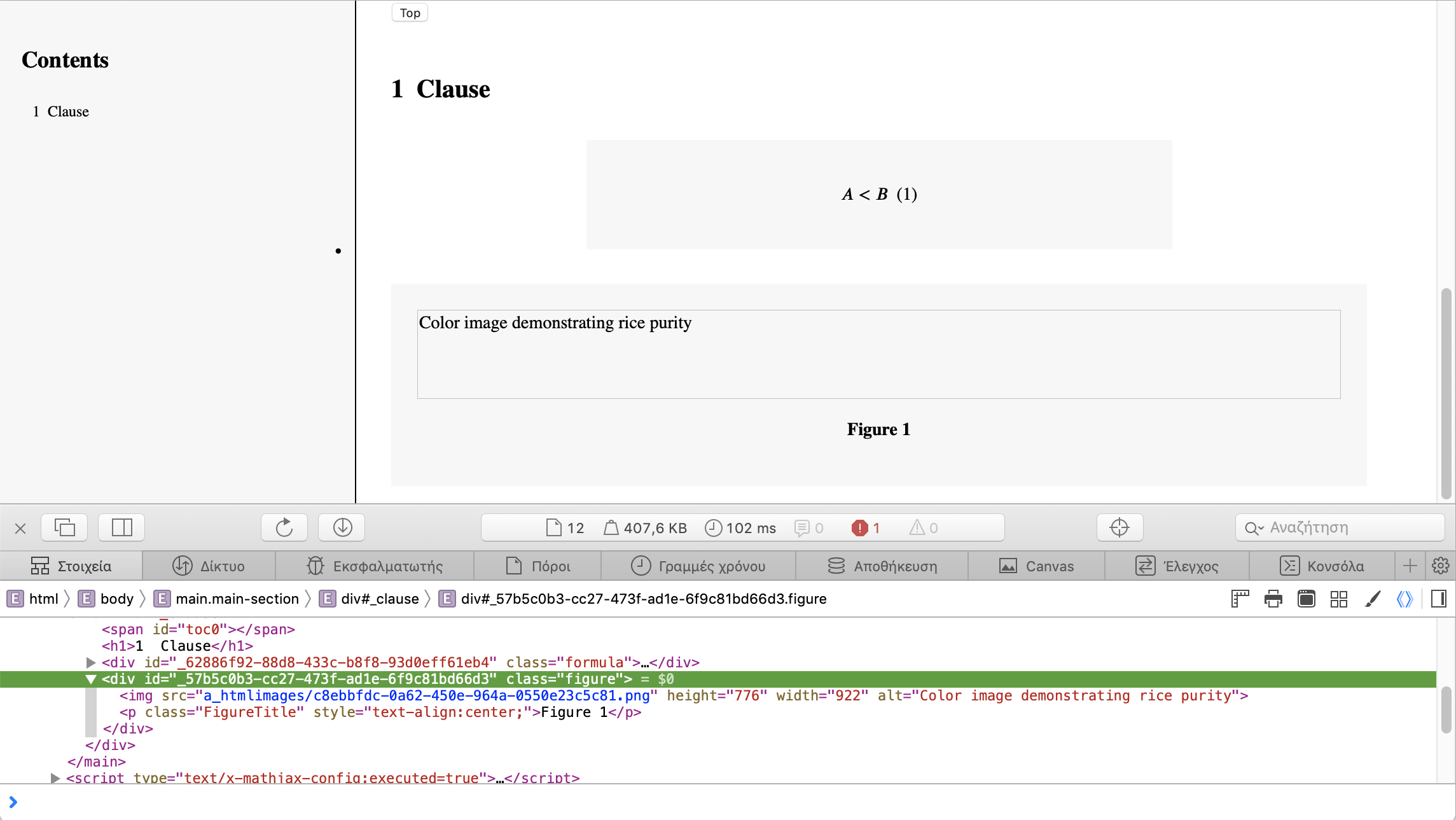Select div#_clause in the breadcrumb

tap(370, 599)
